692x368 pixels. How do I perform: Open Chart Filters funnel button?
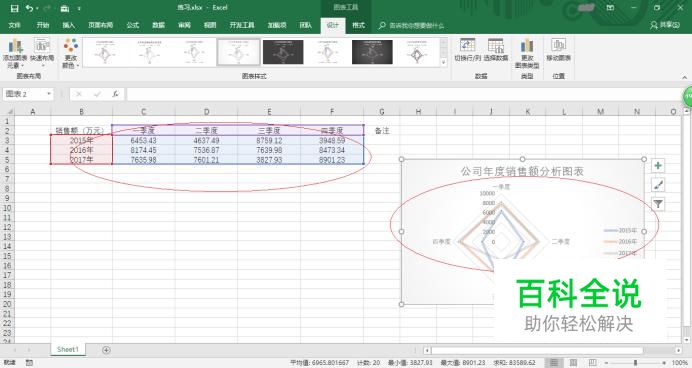658,204
